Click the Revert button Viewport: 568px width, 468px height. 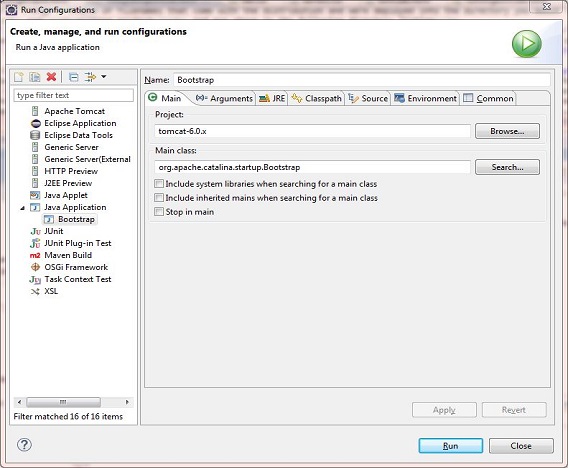pos(514,410)
